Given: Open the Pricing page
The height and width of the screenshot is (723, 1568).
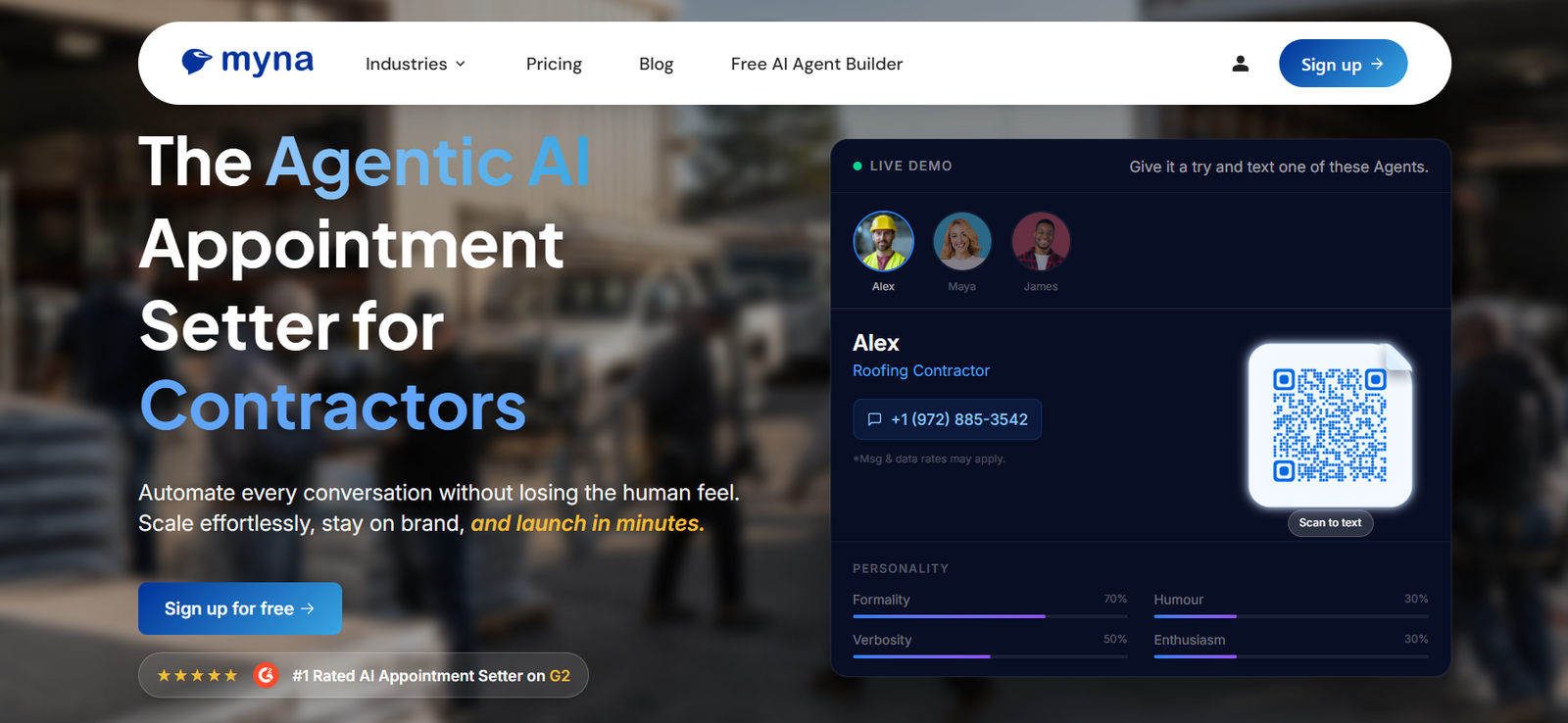Looking at the screenshot, I should click(x=554, y=64).
